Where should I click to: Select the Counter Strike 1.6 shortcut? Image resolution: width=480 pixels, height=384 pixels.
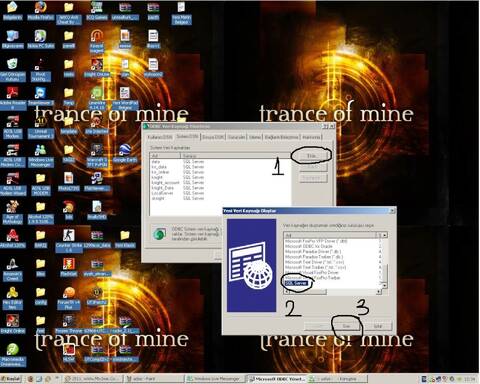pos(68,240)
